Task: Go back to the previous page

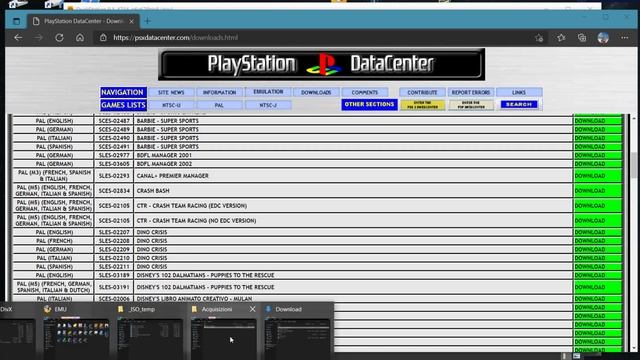Action: 18,38
